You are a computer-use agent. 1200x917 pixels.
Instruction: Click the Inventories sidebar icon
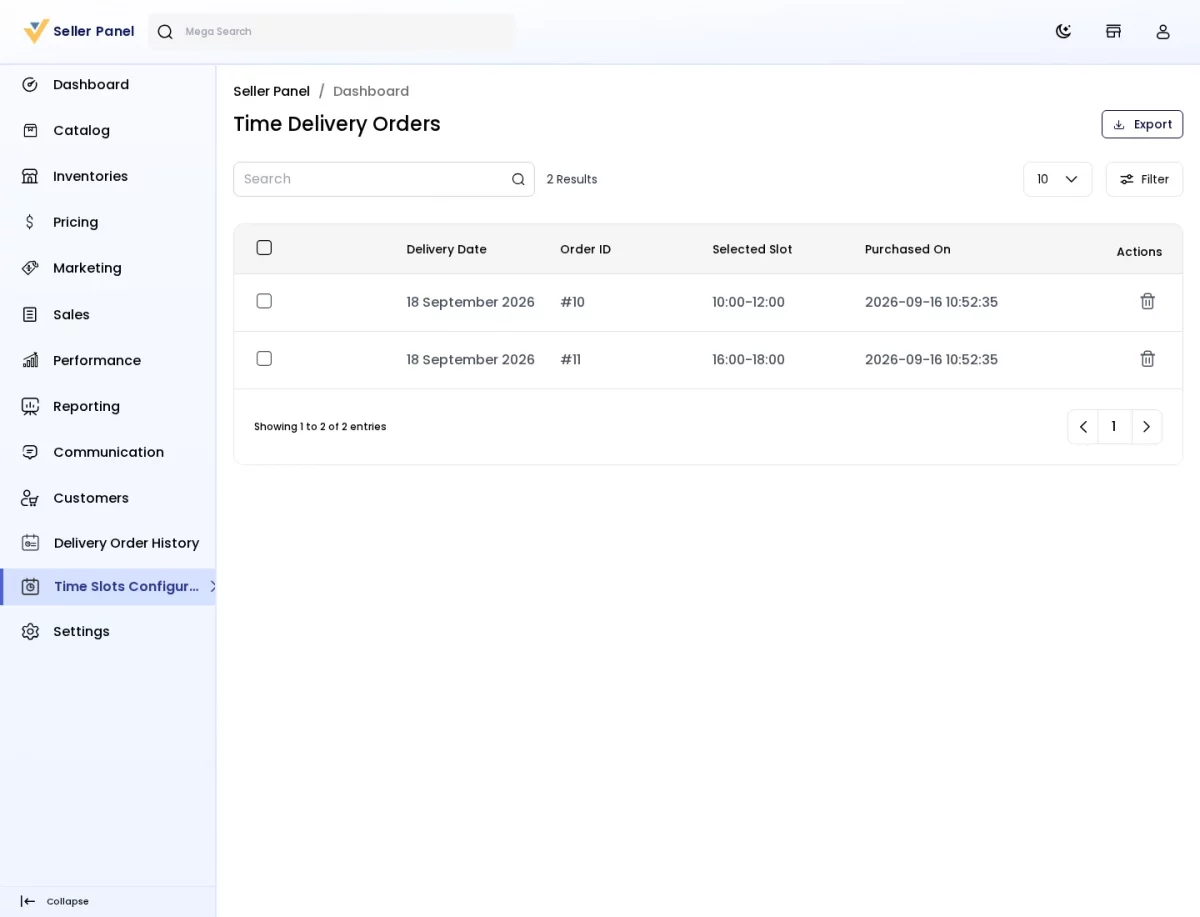[x=30, y=177]
